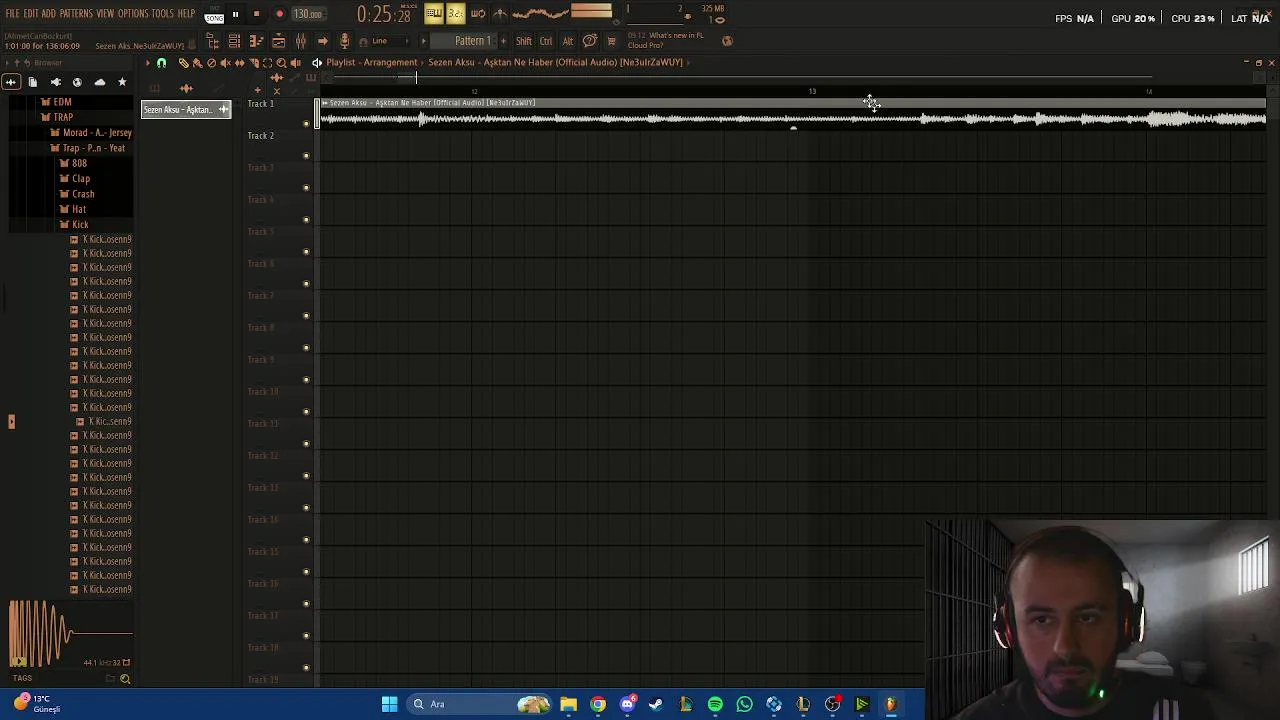The width and height of the screenshot is (1280, 720).
Task: Click the orange arrow toolbar icon
Action: click(x=322, y=41)
